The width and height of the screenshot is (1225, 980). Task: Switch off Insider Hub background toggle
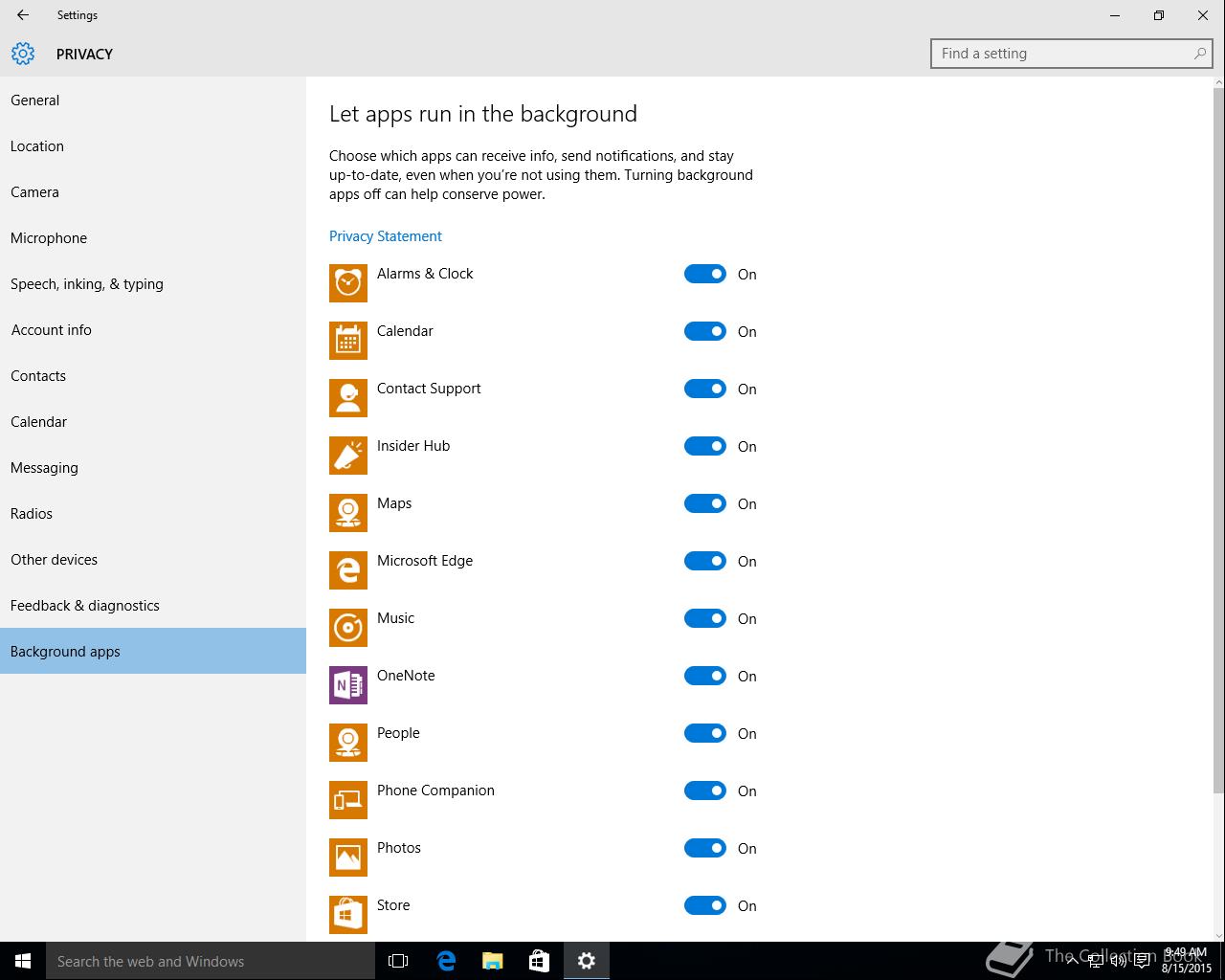(x=705, y=446)
